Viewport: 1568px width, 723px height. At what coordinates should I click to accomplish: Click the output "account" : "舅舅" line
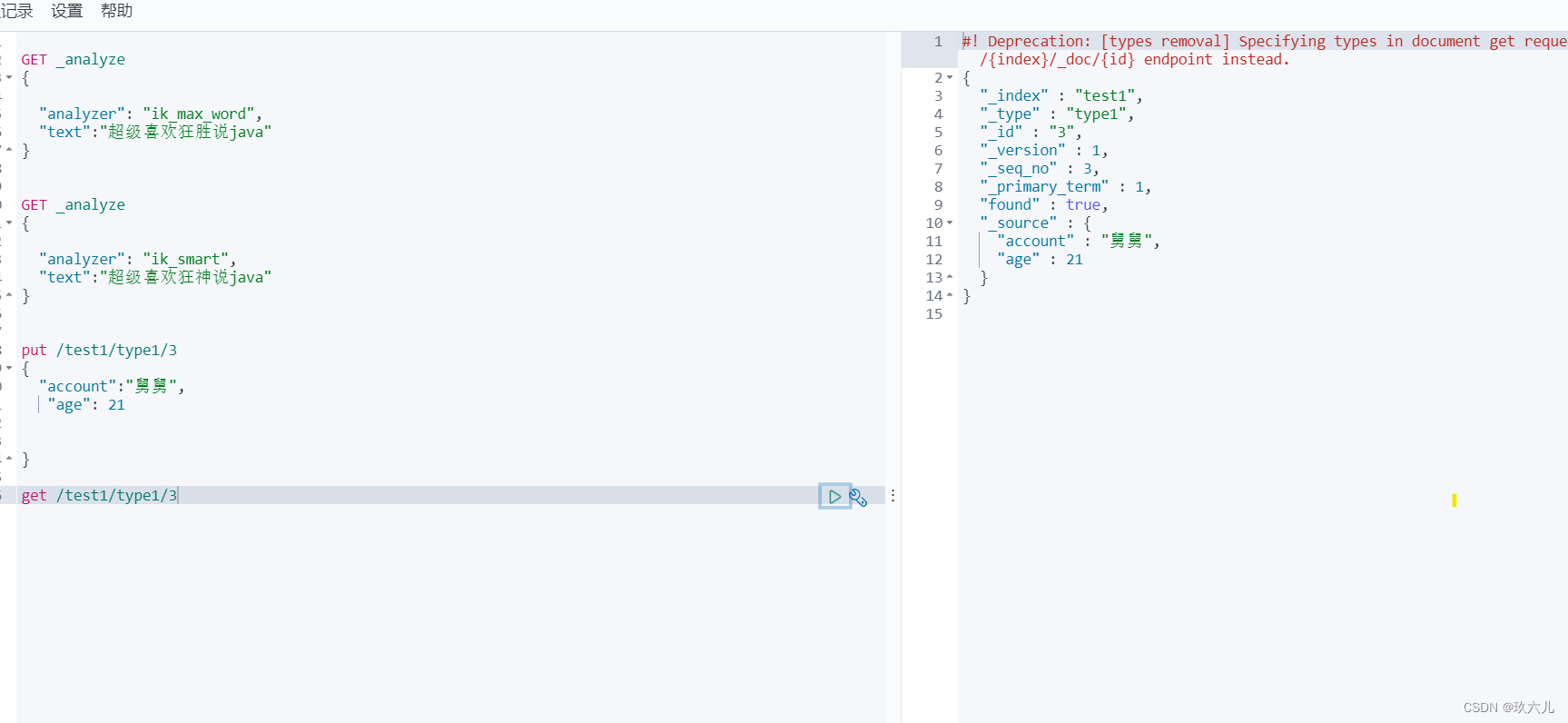point(1078,242)
